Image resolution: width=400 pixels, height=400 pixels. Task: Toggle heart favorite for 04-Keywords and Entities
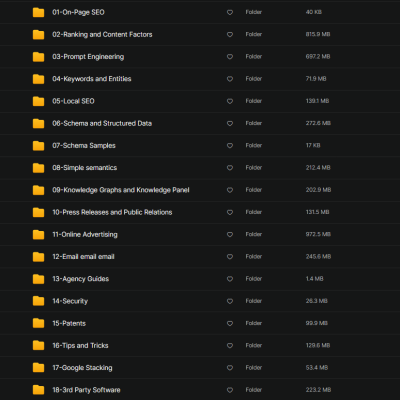coord(230,79)
